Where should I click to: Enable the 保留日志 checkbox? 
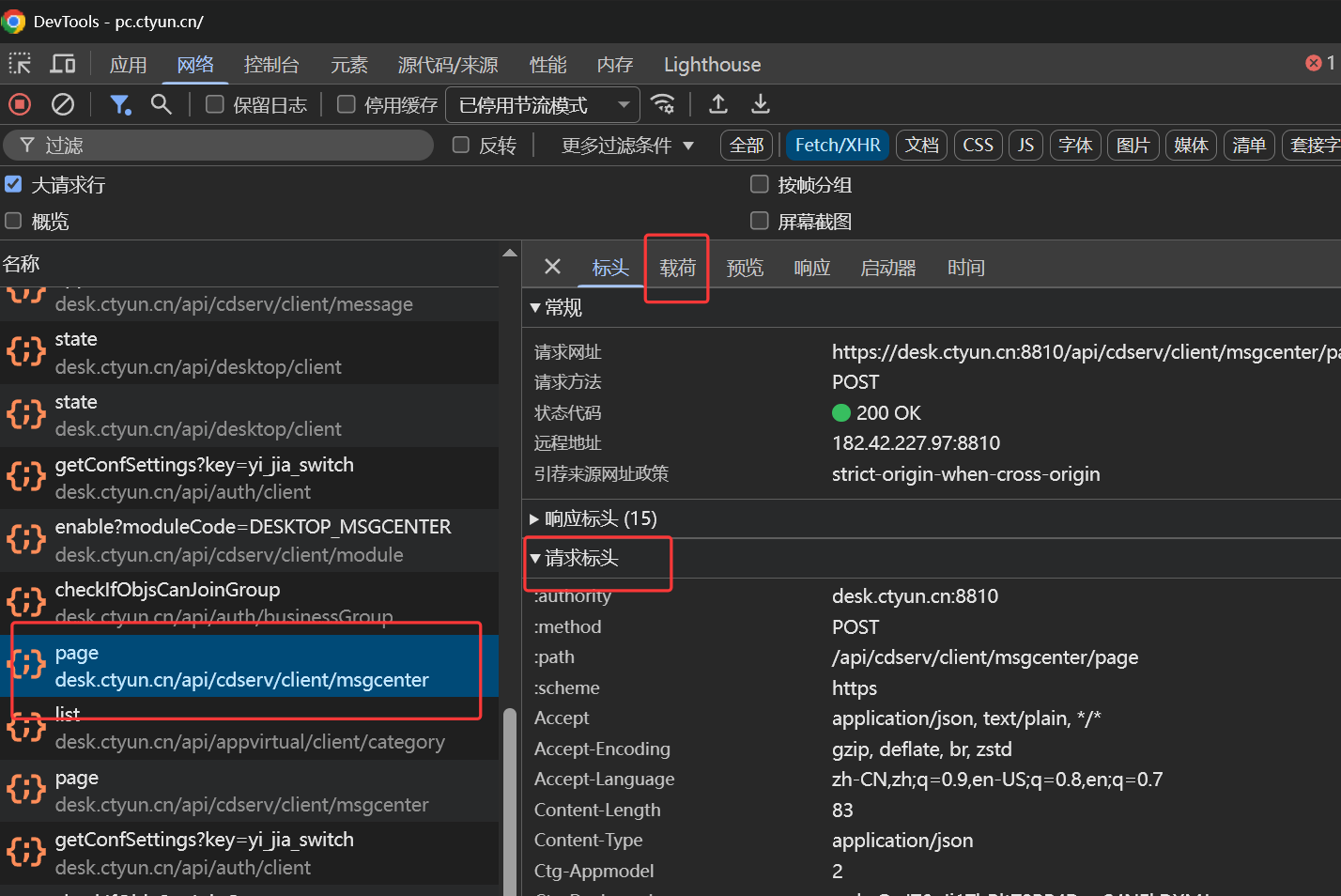215,104
